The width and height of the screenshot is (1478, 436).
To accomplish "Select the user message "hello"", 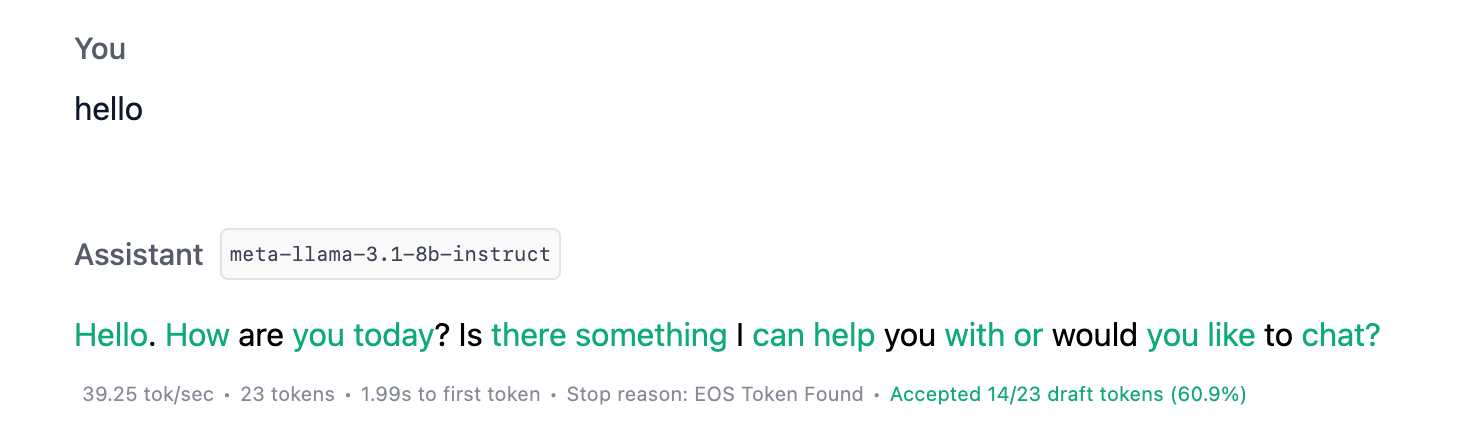I will point(108,109).
